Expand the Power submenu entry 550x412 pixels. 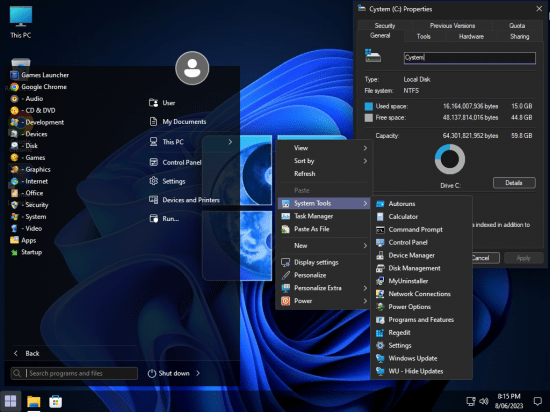324,301
